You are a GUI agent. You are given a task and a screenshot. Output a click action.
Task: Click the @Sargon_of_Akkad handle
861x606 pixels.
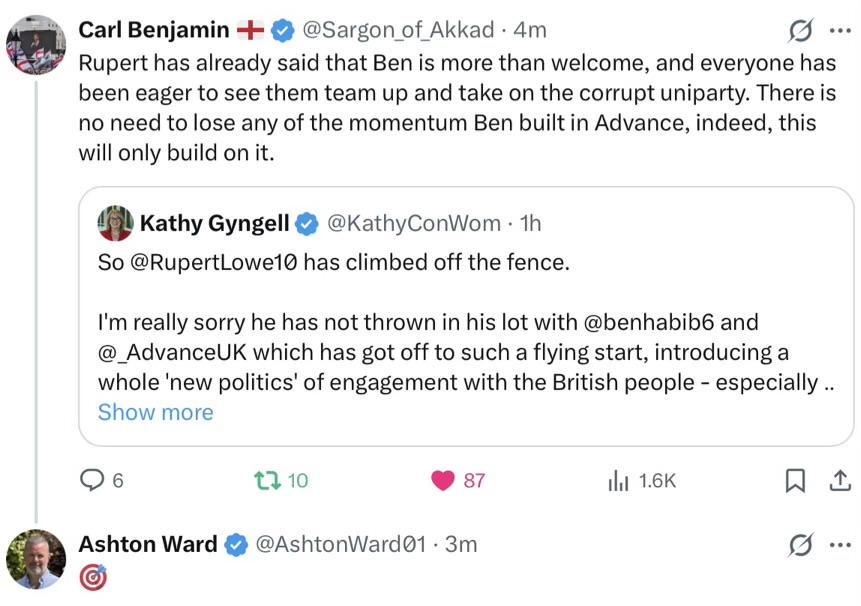[x=391, y=31]
